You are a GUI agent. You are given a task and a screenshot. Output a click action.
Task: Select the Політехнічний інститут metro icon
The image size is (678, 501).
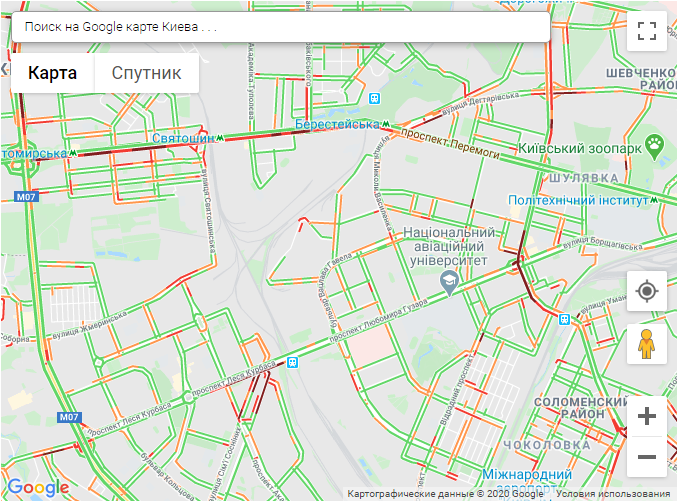pyautogui.click(x=654, y=200)
